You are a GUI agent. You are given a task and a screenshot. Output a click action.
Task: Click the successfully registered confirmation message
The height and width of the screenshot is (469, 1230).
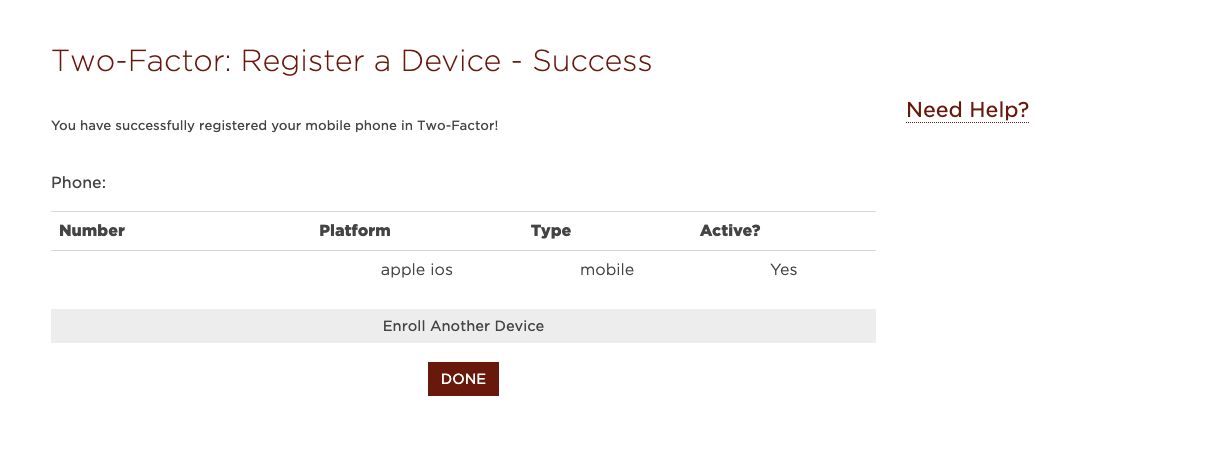click(x=274, y=126)
